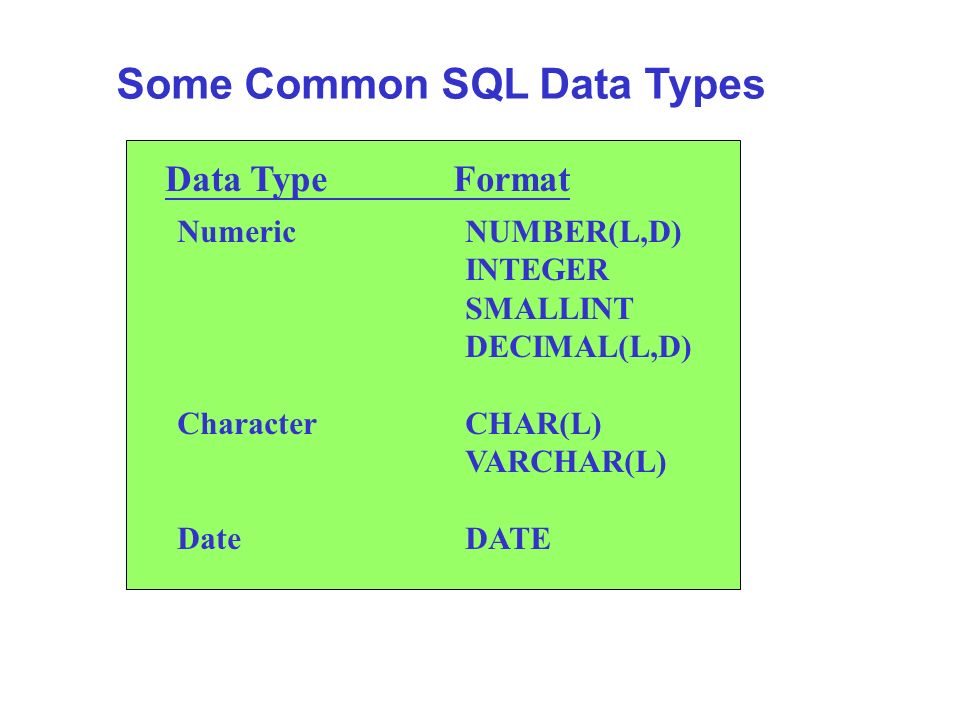
Task: Click the word Type in the header row
Action: tap(289, 181)
